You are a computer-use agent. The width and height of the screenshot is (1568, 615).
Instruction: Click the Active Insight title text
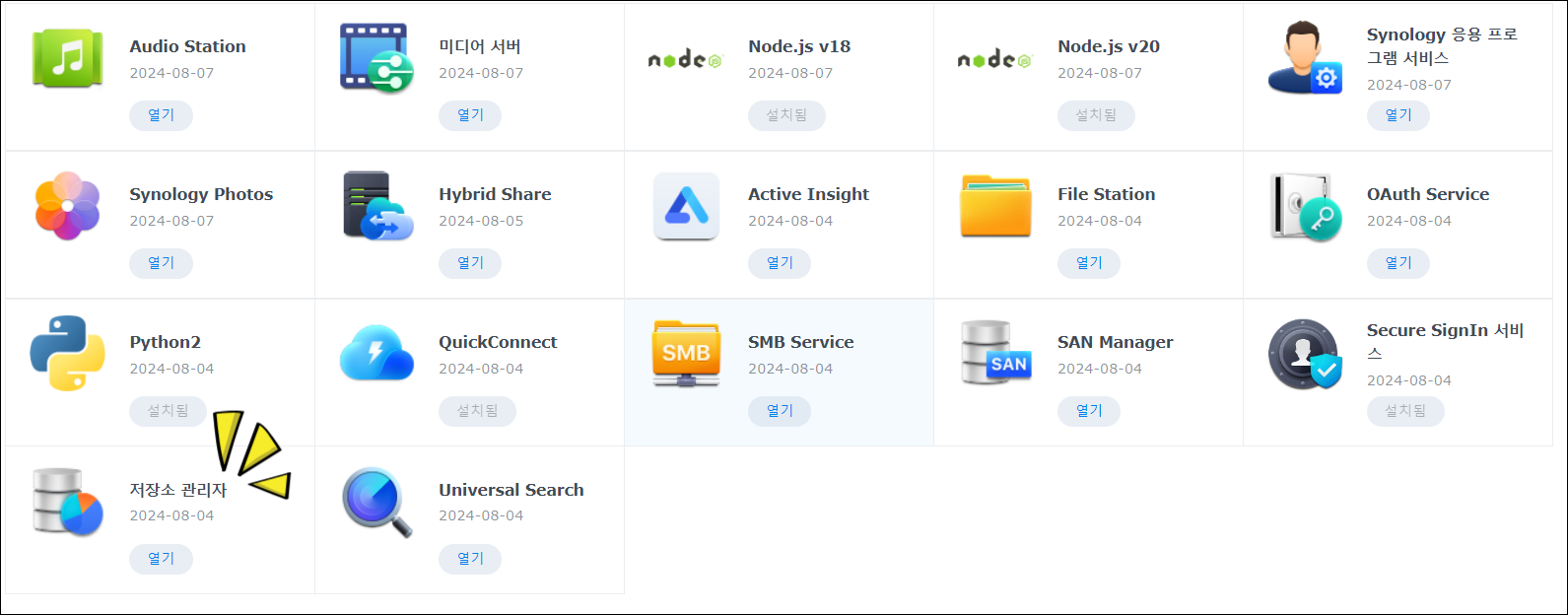pyautogui.click(x=808, y=194)
